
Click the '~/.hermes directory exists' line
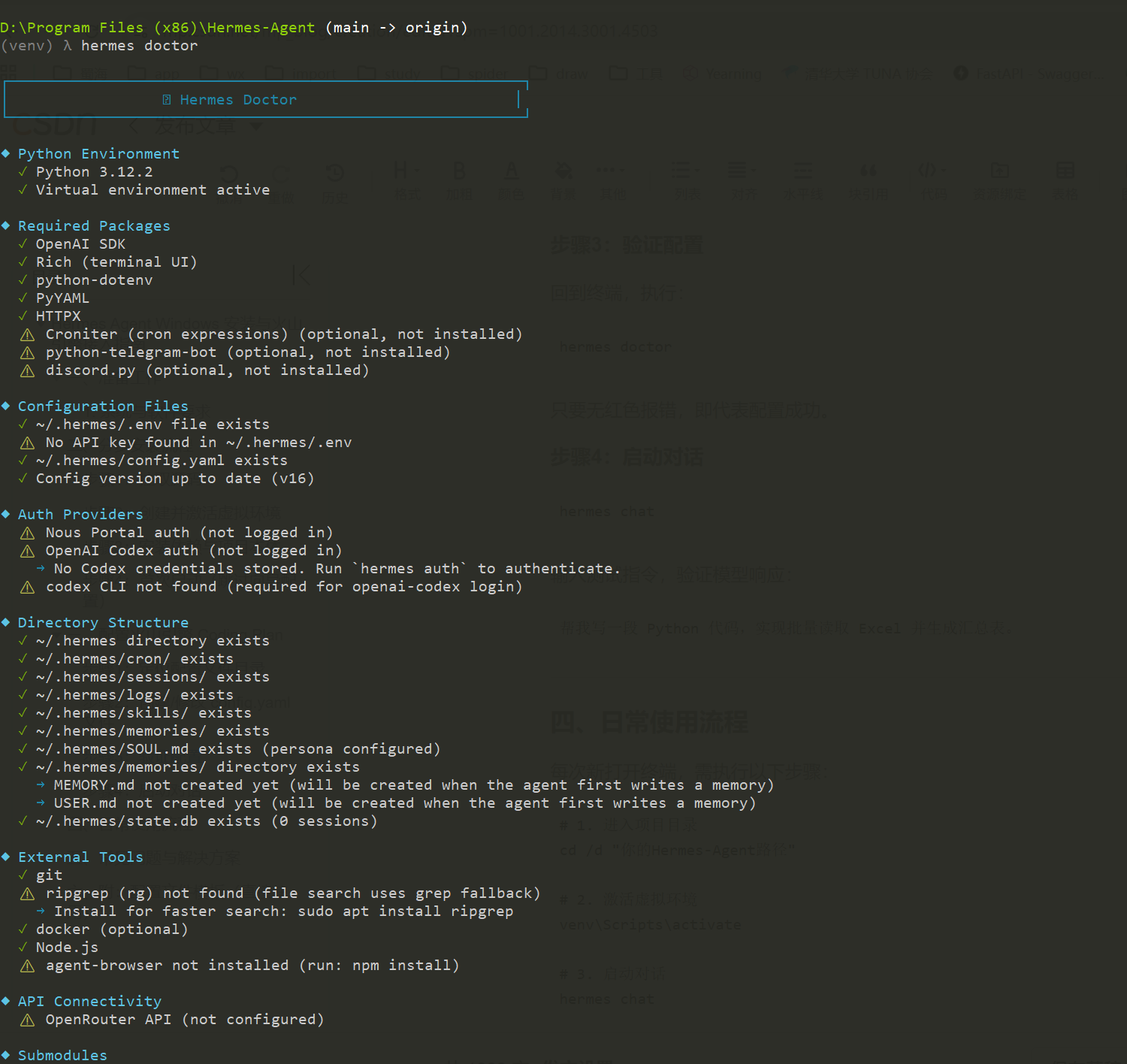click(x=153, y=641)
